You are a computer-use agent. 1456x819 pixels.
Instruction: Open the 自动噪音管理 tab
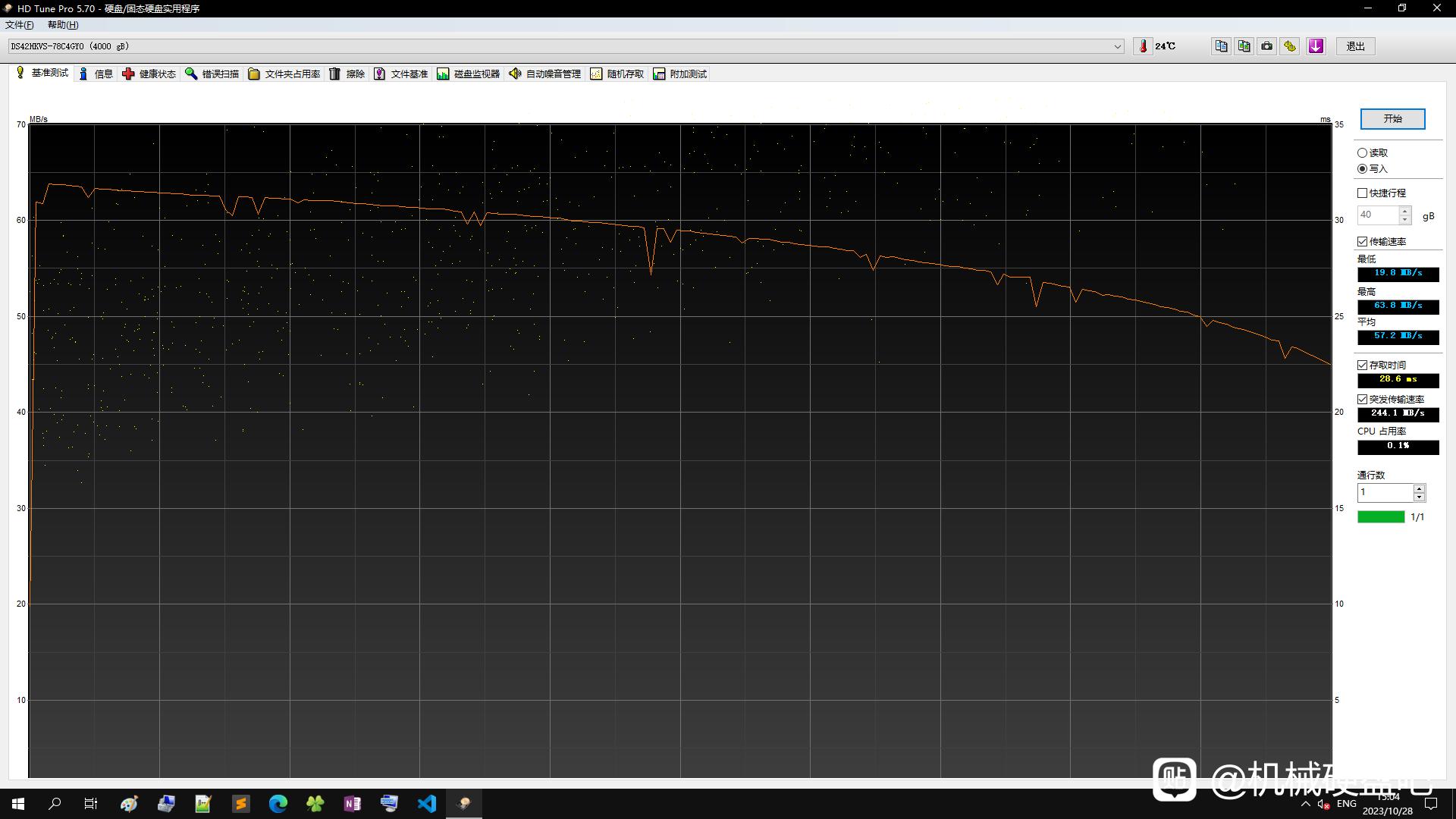coord(545,74)
